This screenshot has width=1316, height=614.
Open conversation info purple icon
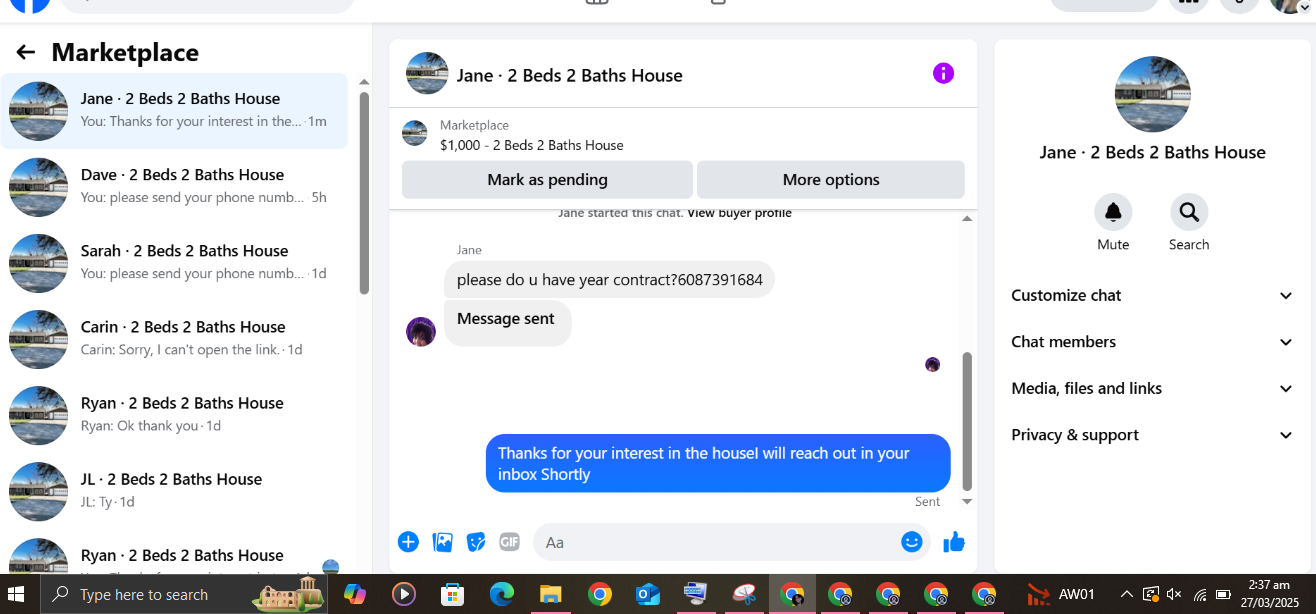[943, 73]
